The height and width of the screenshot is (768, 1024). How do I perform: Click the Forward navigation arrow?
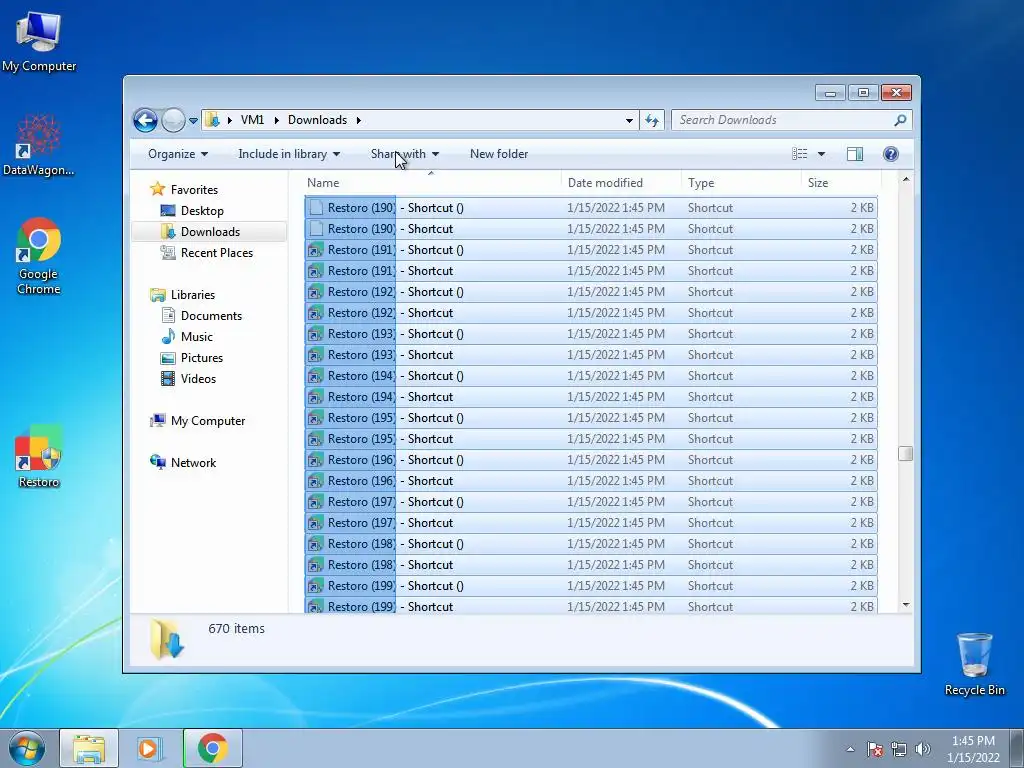[x=173, y=120]
